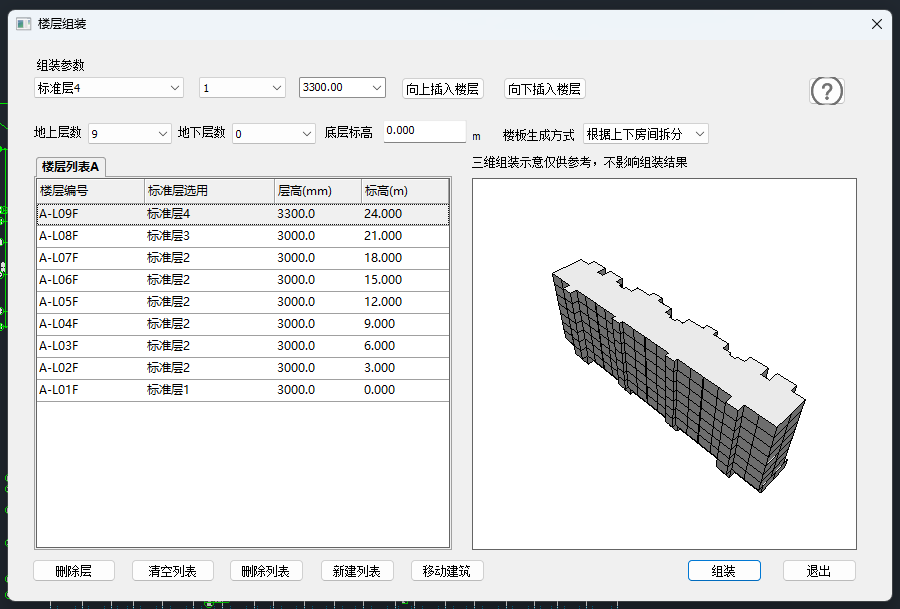This screenshot has height=609, width=900.
Task: Open the 标准层4 dropdown
Action: 109,88
